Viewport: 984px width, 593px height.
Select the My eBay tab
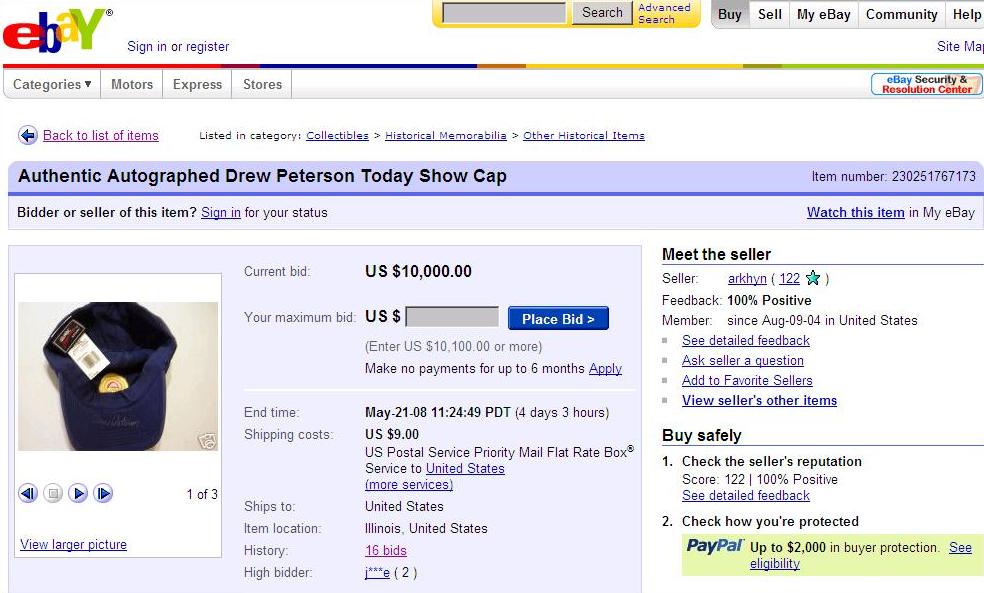coord(823,14)
